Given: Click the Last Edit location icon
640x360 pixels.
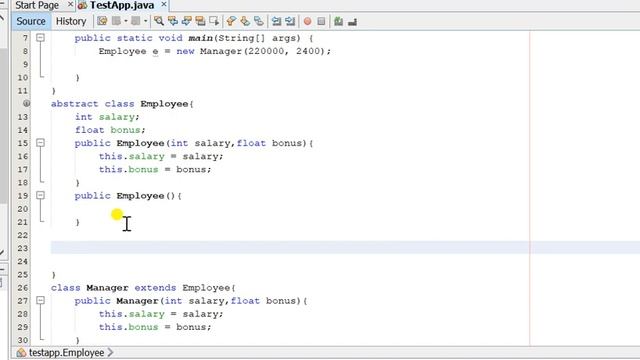Looking at the screenshot, I should [102, 21].
